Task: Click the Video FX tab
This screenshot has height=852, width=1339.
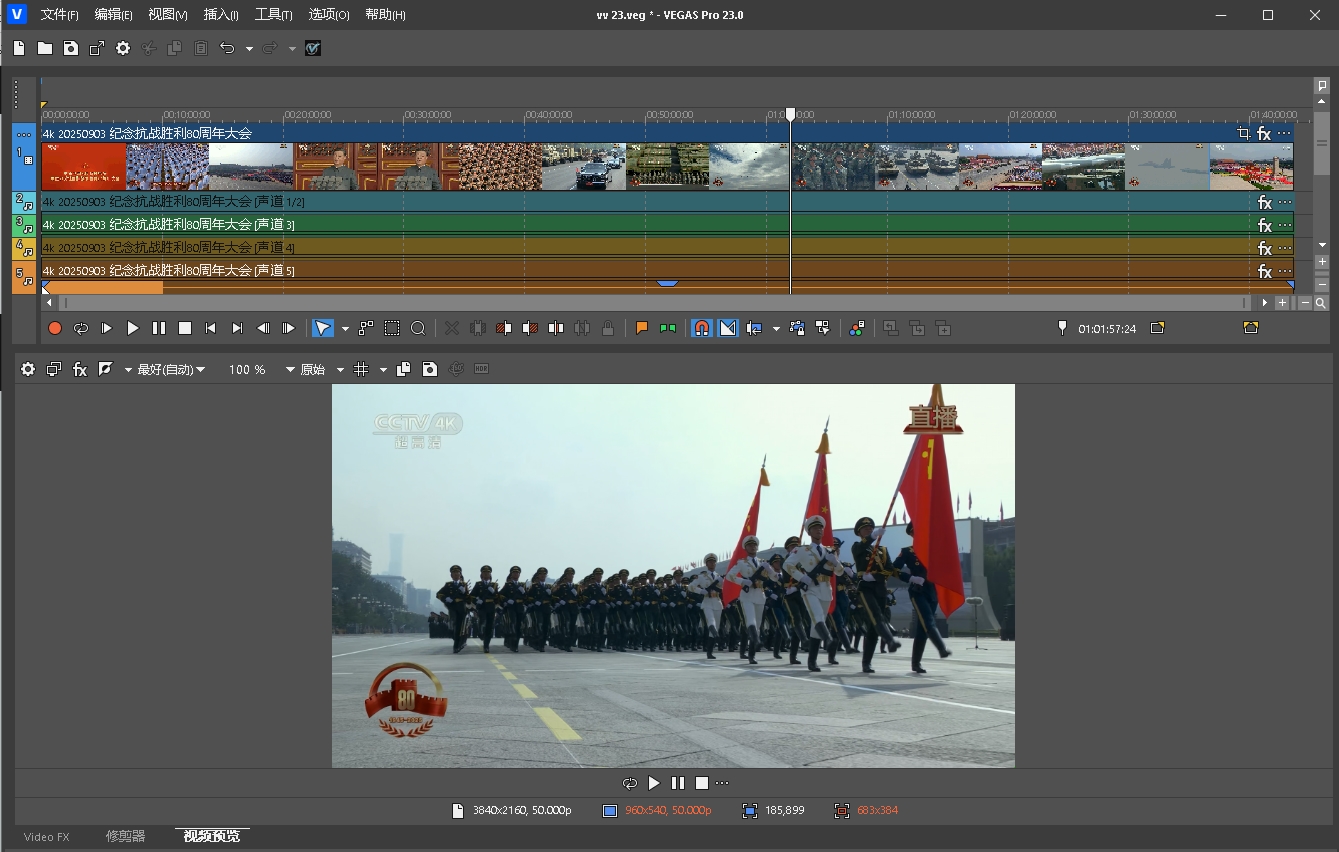Action: tap(46, 836)
